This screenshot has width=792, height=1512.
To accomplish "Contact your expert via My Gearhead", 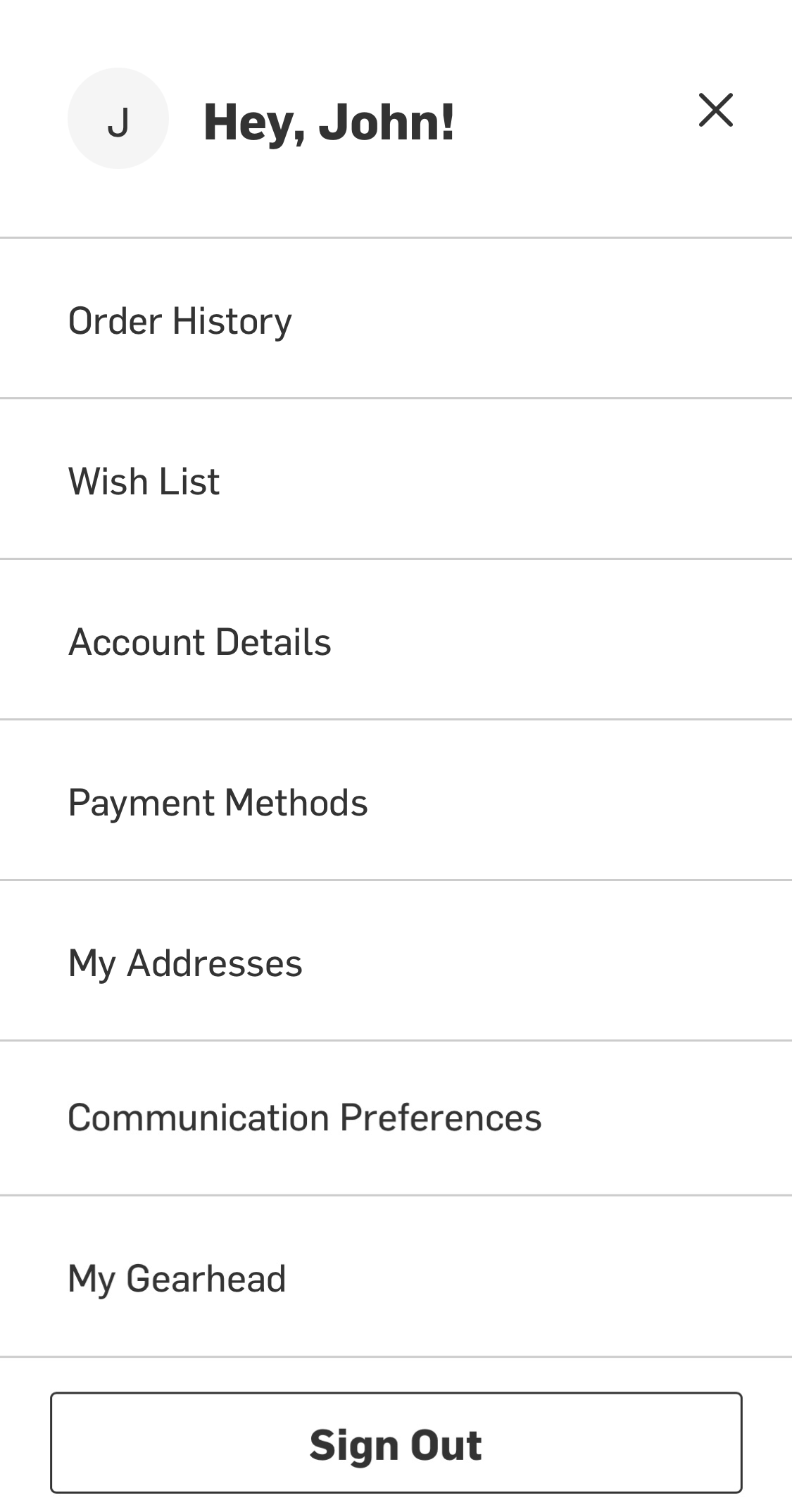I will point(177,1279).
